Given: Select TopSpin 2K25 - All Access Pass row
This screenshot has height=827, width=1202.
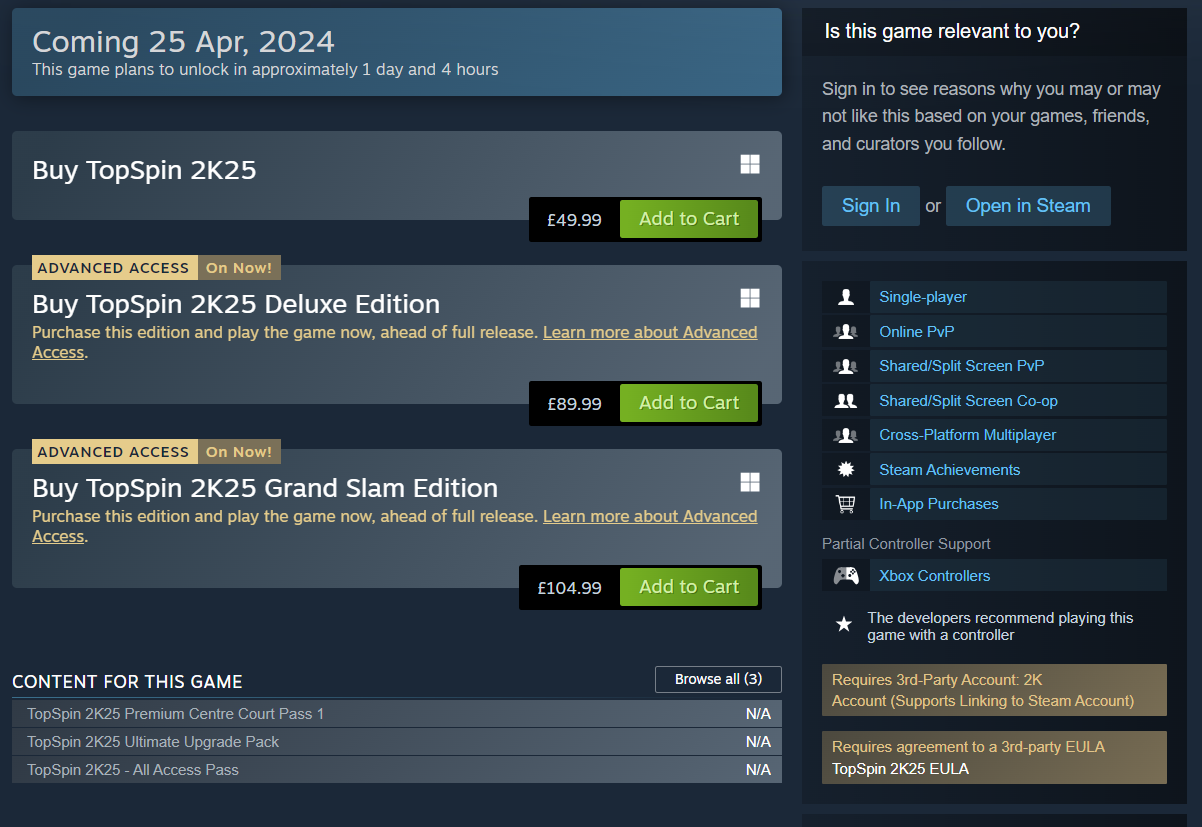Looking at the screenshot, I should pyautogui.click(x=397, y=770).
